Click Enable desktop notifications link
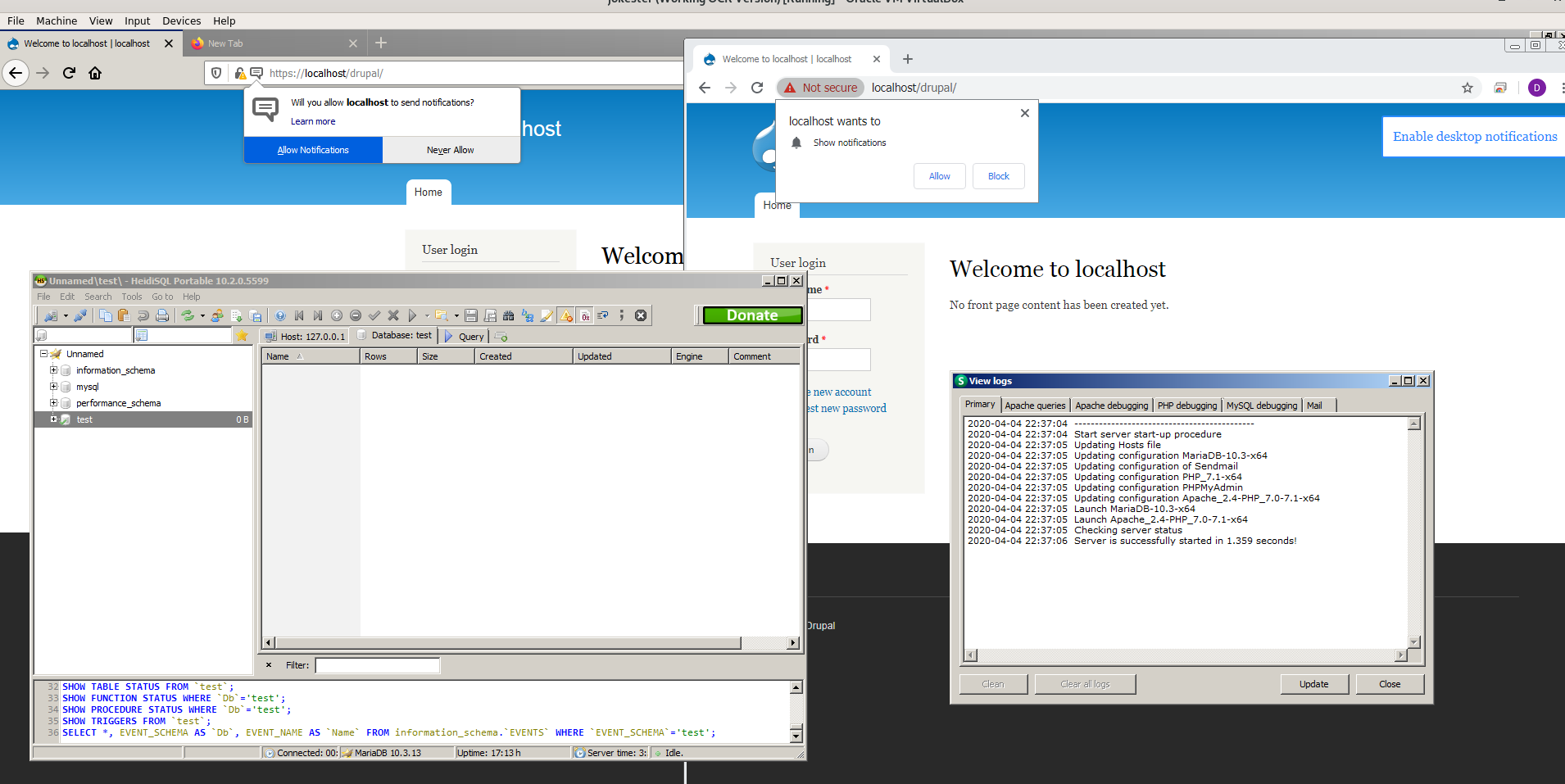The height and width of the screenshot is (784, 1565). tap(1475, 137)
